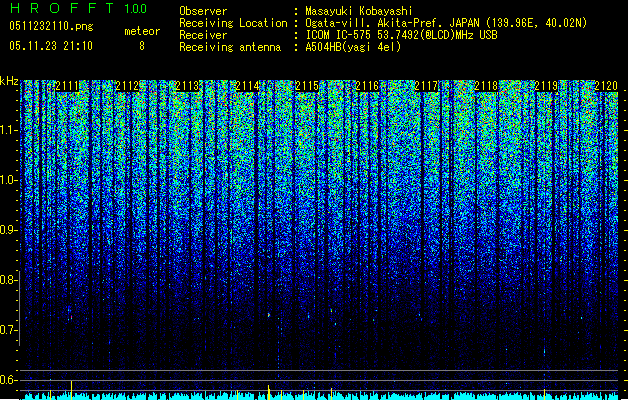Screen dimensions: 629x400
Task: Click the 0.8 kHz axis tick label
Action: (x=8, y=280)
